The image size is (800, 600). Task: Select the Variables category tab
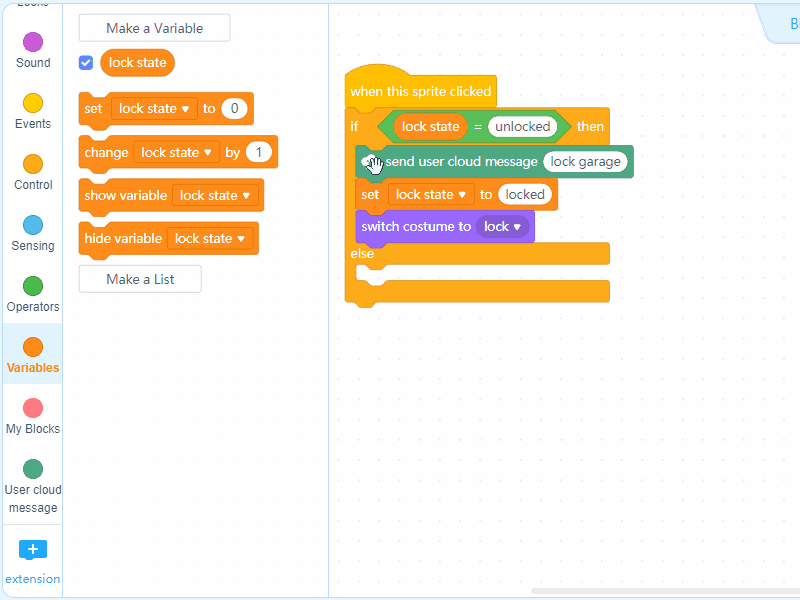click(33, 355)
